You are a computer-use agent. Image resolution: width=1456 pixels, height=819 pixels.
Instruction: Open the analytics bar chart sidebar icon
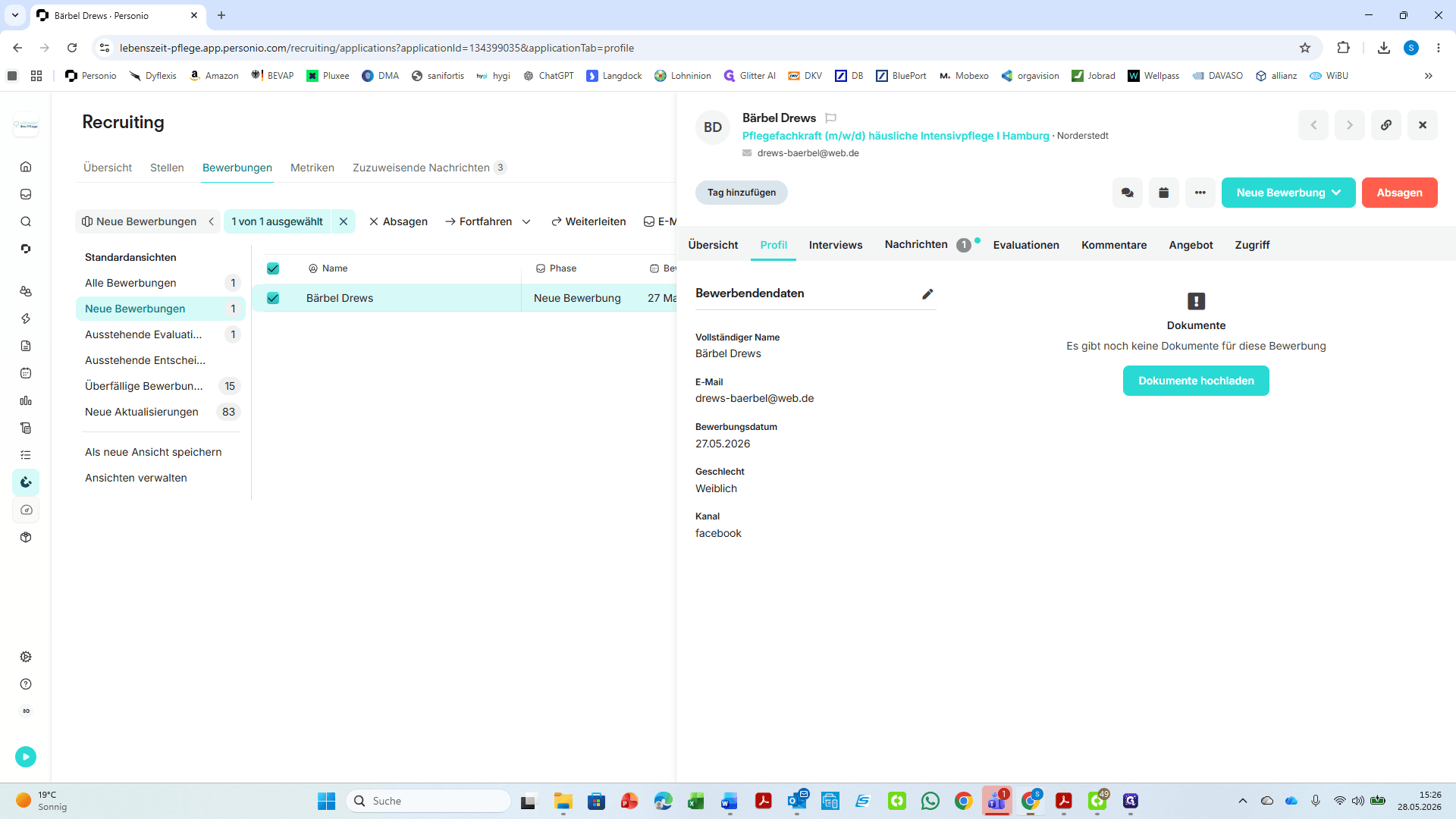pos(26,400)
